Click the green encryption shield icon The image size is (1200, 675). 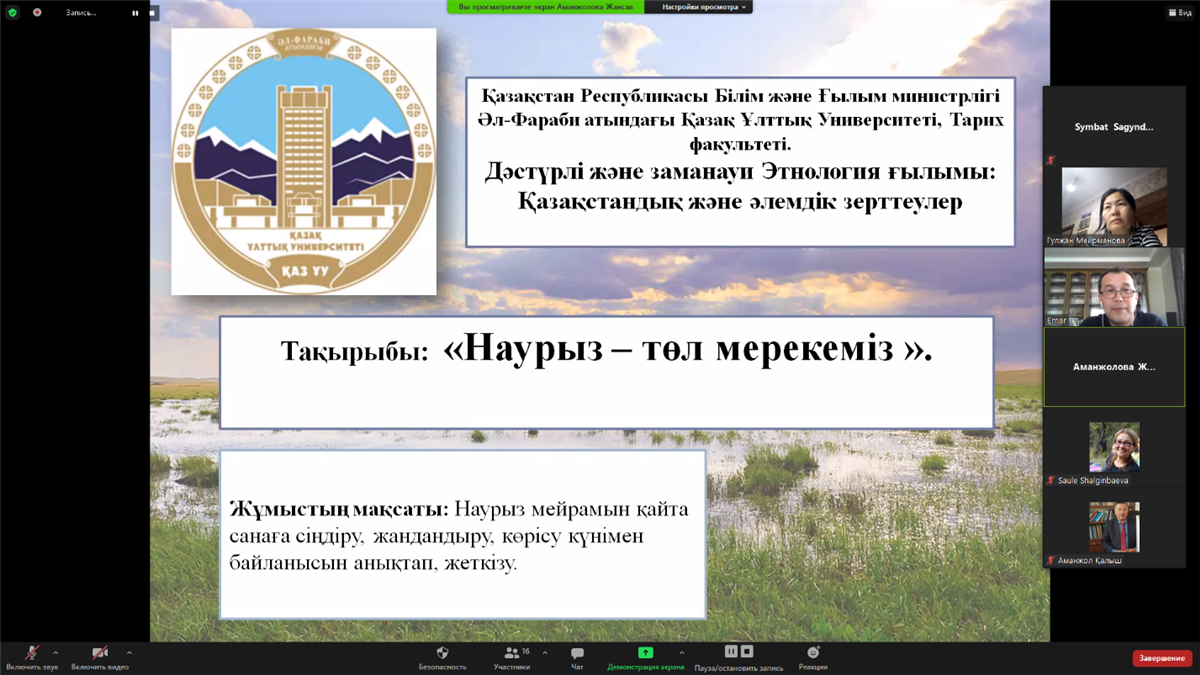(12, 12)
